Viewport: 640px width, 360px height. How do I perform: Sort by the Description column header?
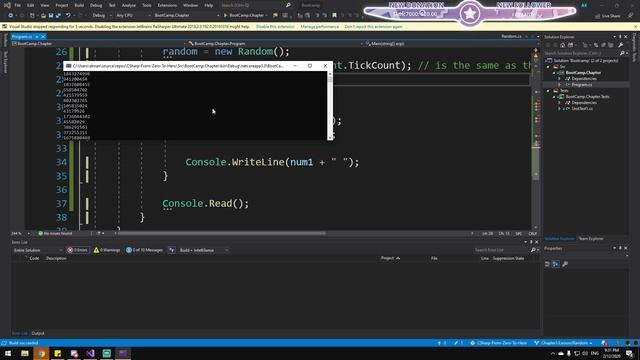56,258
